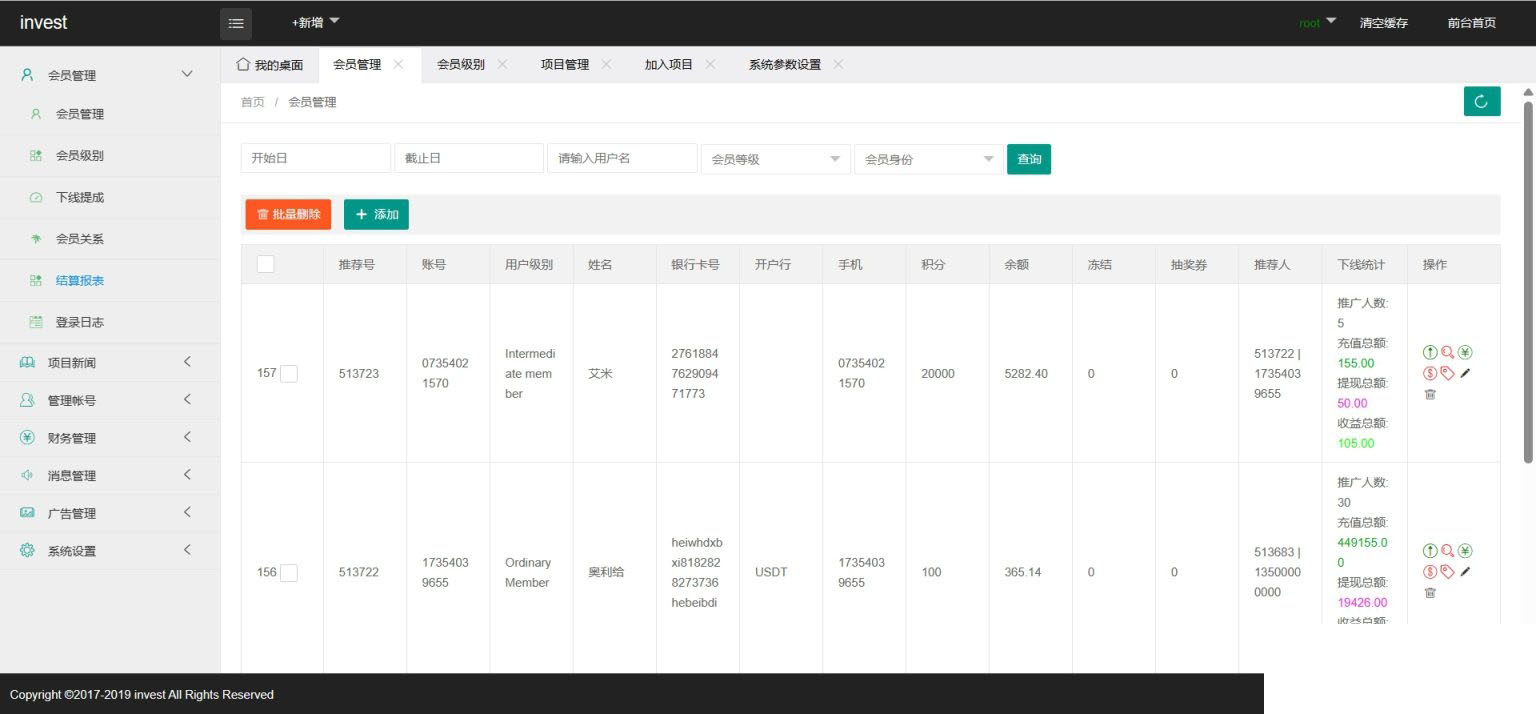Click the 查询 search button
This screenshot has width=1536, height=714.
(x=1028, y=159)
